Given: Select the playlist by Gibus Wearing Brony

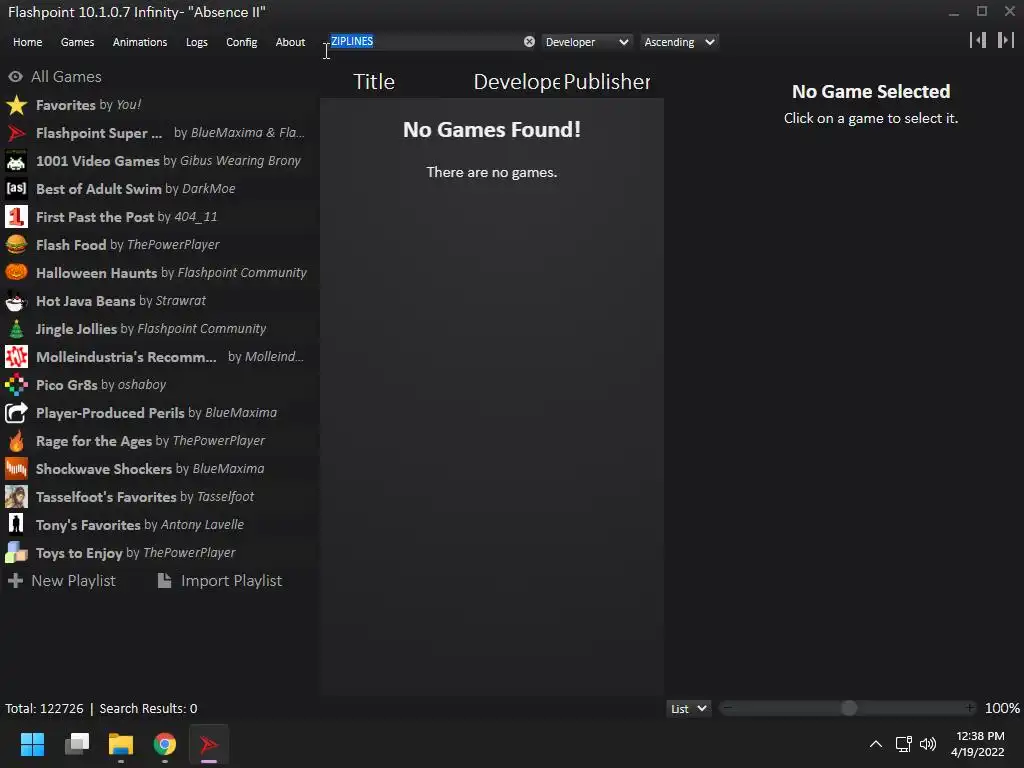Looking at the screenshot, I should point(168,161).
